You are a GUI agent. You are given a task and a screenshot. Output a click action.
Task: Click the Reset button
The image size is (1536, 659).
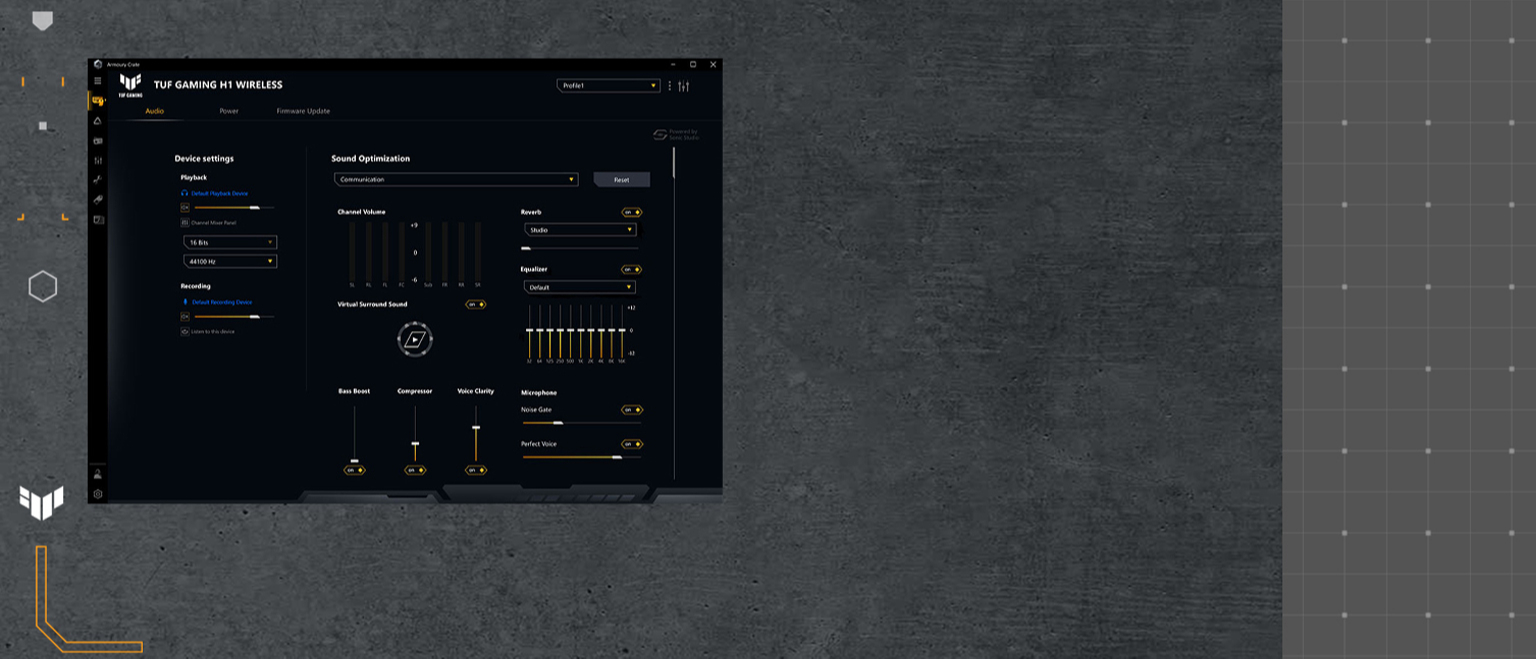point(621,180)
